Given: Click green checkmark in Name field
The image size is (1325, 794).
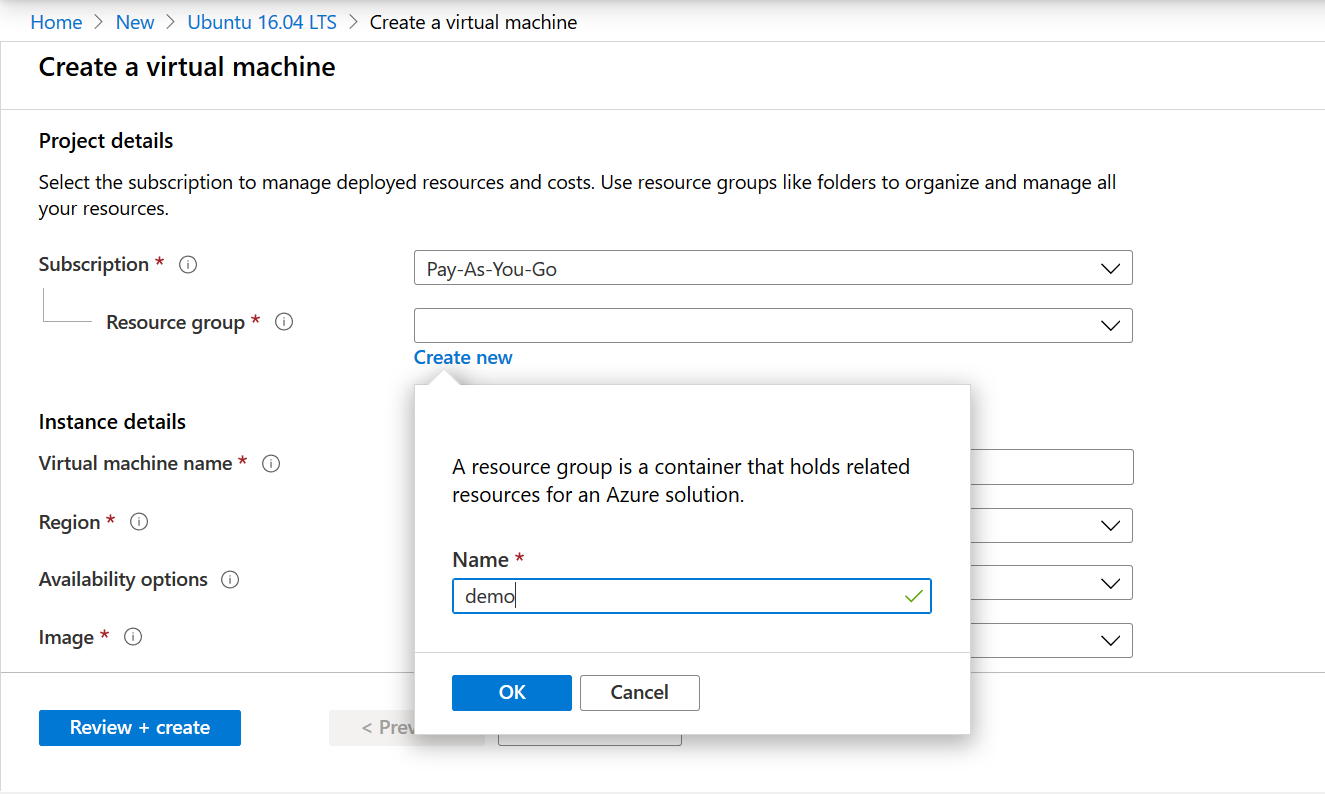Looking at the screenshot, I should point(913,596).
